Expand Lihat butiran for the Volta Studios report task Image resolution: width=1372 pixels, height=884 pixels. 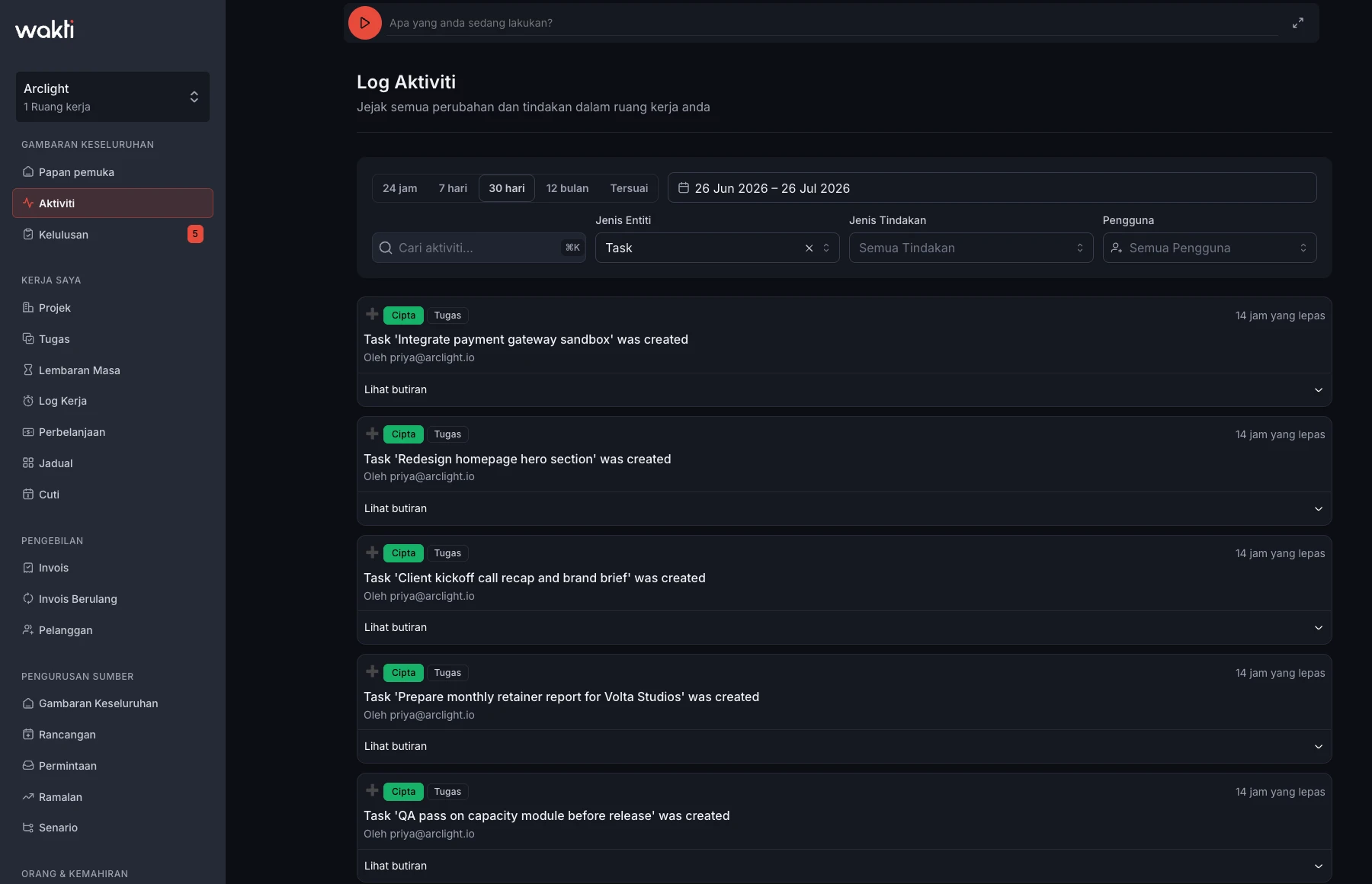pyautogui.click(x=844, y=746)
